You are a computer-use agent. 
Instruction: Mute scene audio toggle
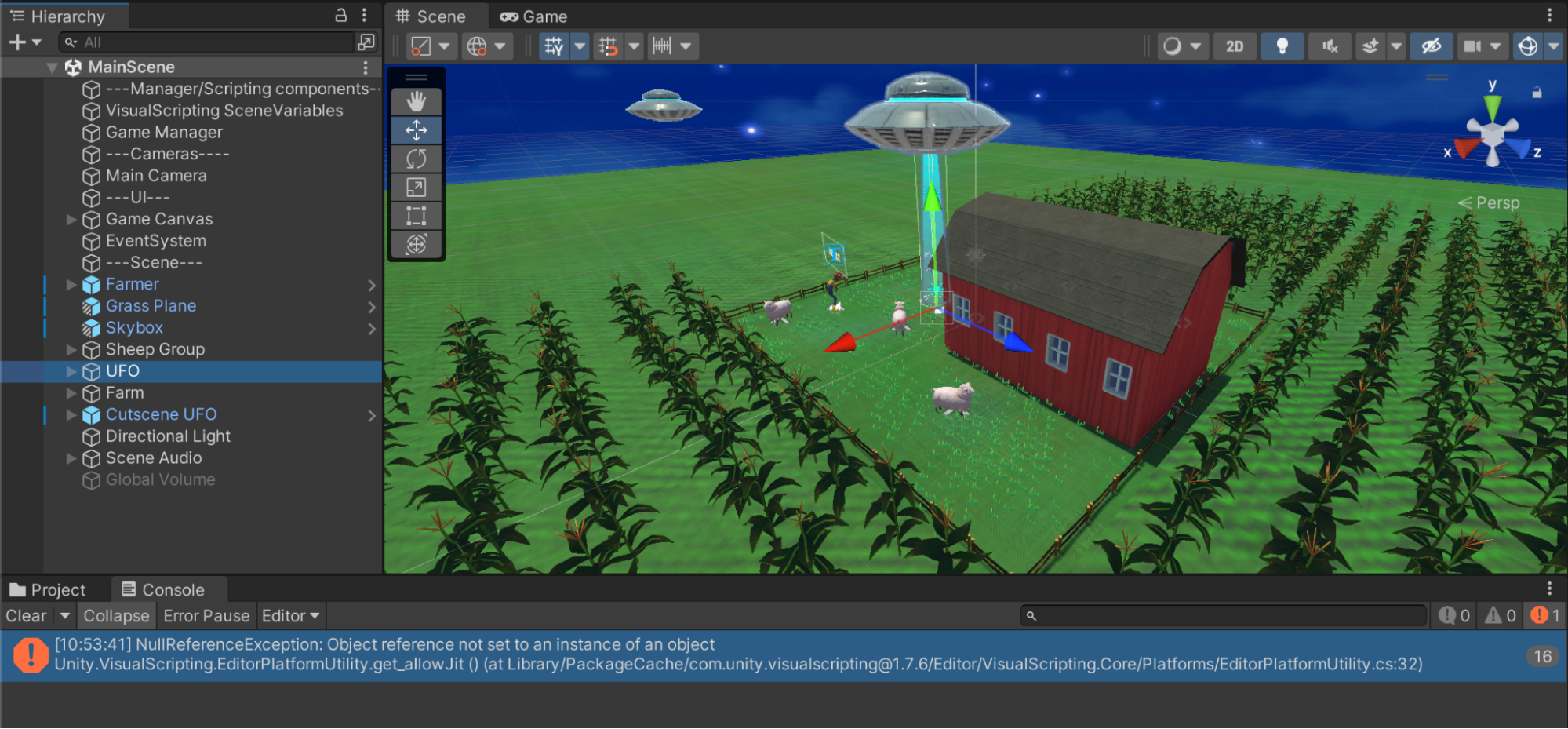click(1330, 46)
